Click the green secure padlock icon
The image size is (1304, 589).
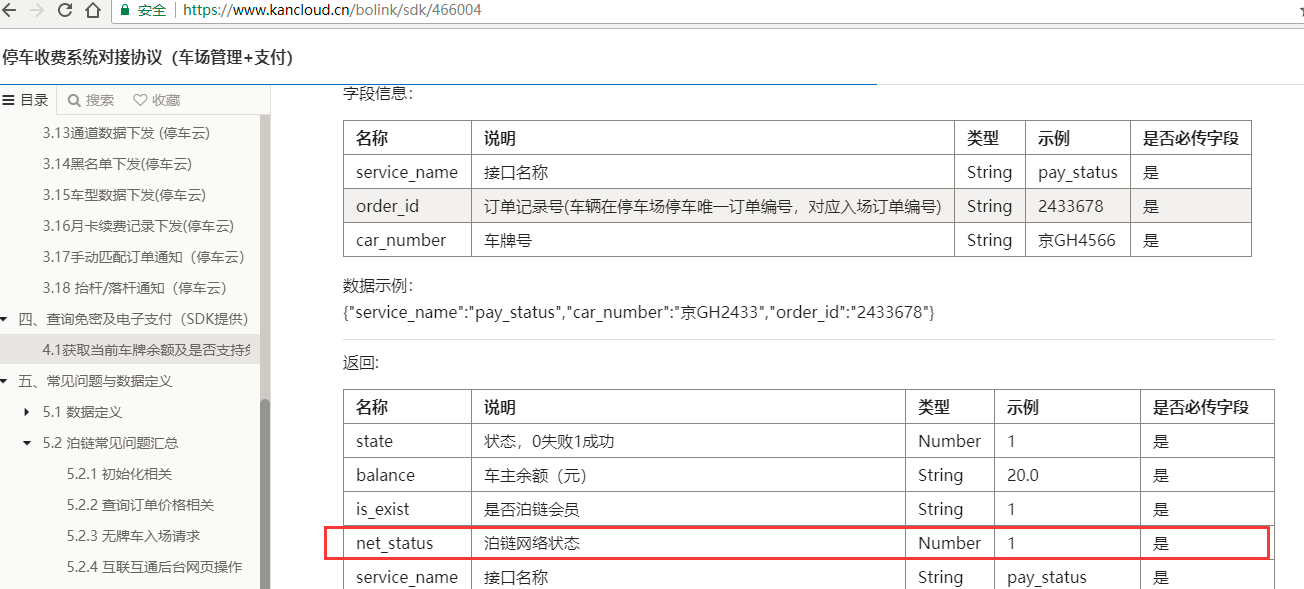pos(125,11)
